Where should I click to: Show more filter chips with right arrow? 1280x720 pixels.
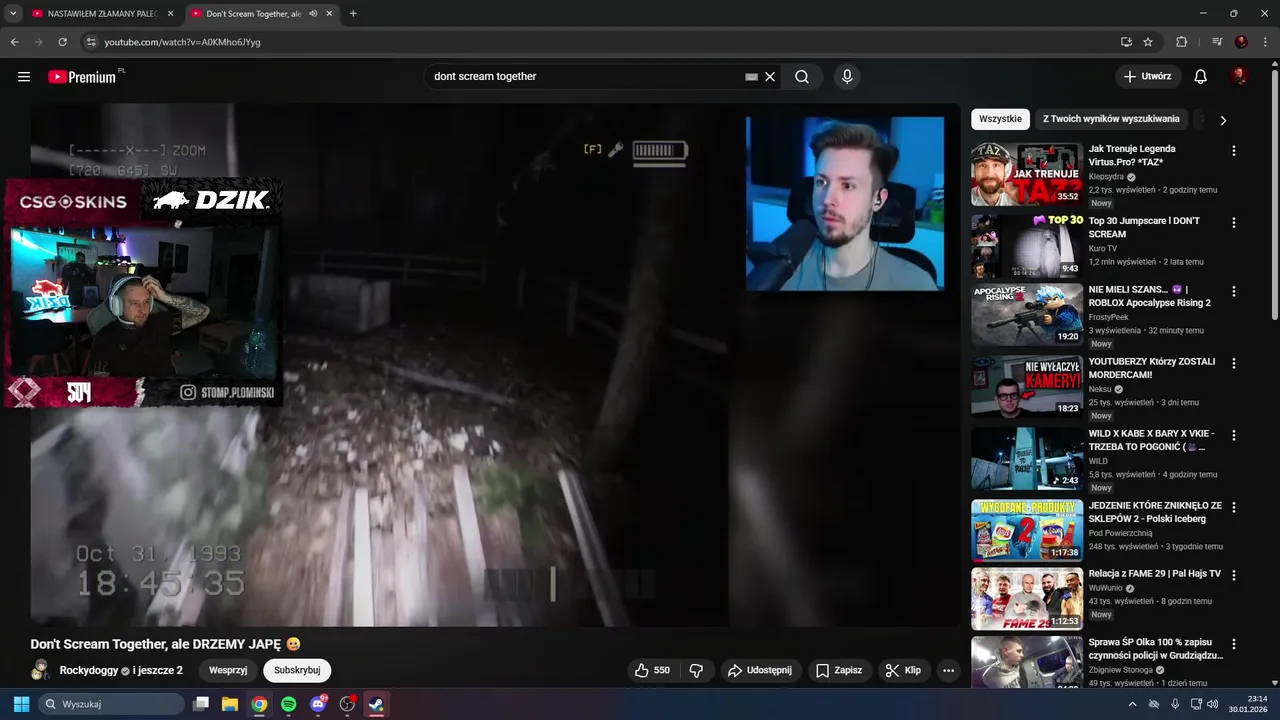coord(1223,120)
